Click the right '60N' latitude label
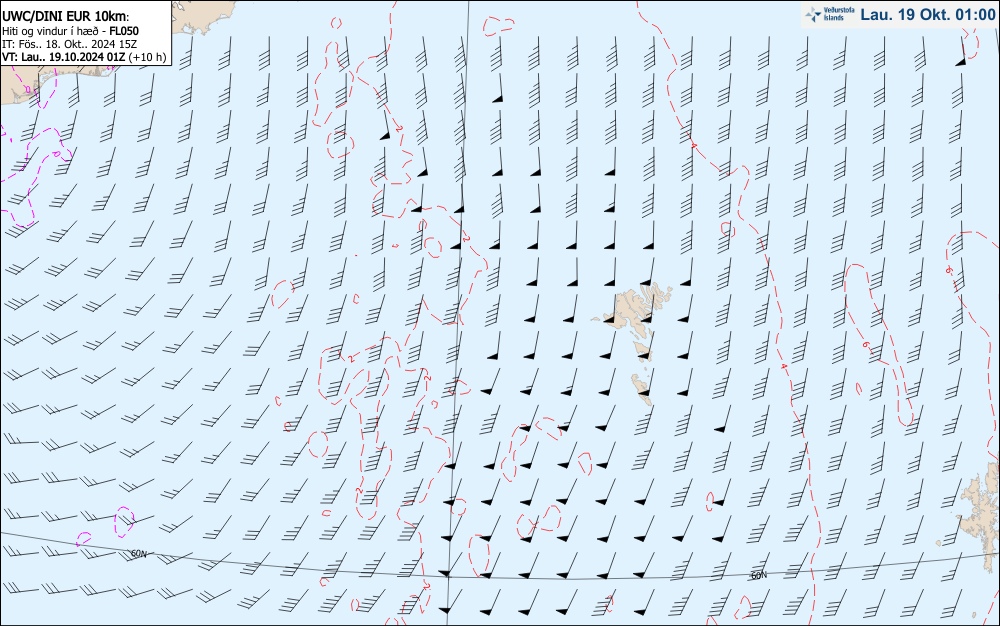 tap(758, 576)
